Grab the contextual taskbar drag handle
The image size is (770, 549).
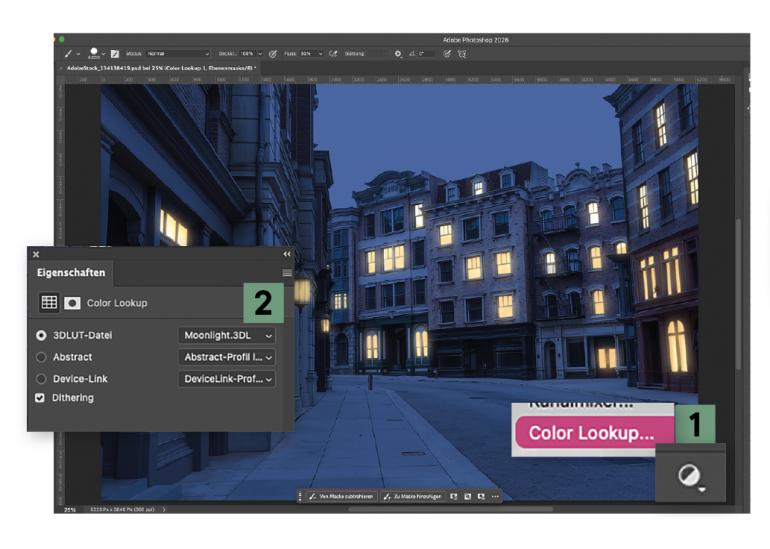point(300,496)
